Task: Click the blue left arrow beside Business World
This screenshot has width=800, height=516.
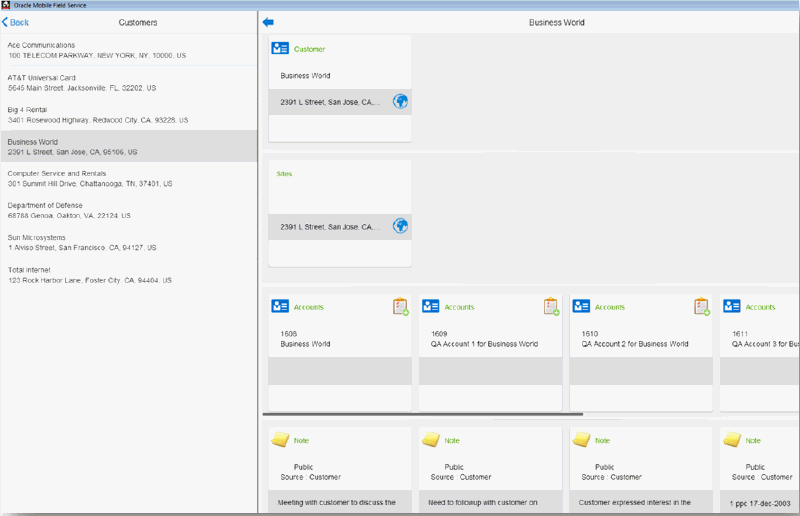Action: (268, 22)
